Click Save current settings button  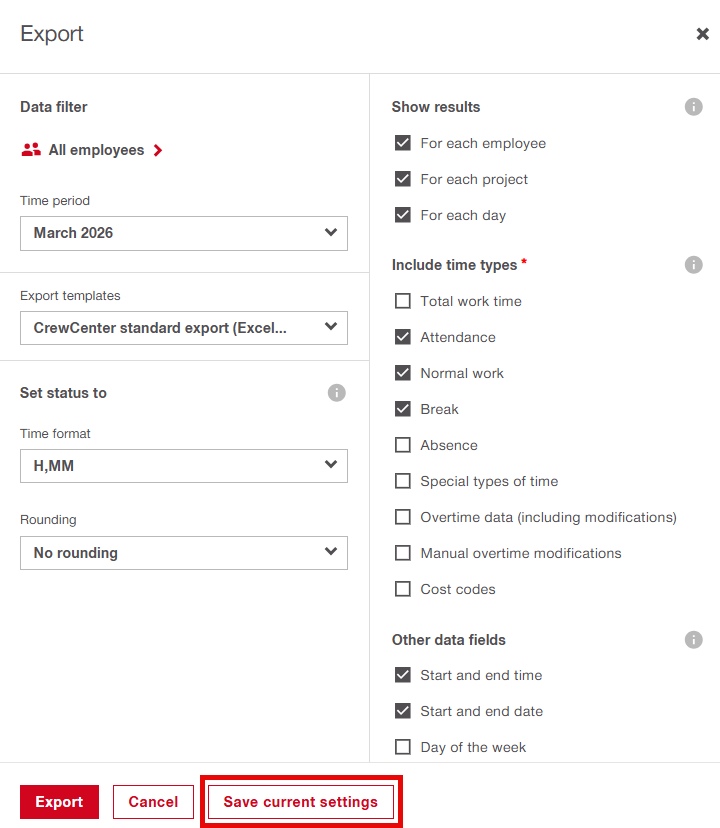301,802
